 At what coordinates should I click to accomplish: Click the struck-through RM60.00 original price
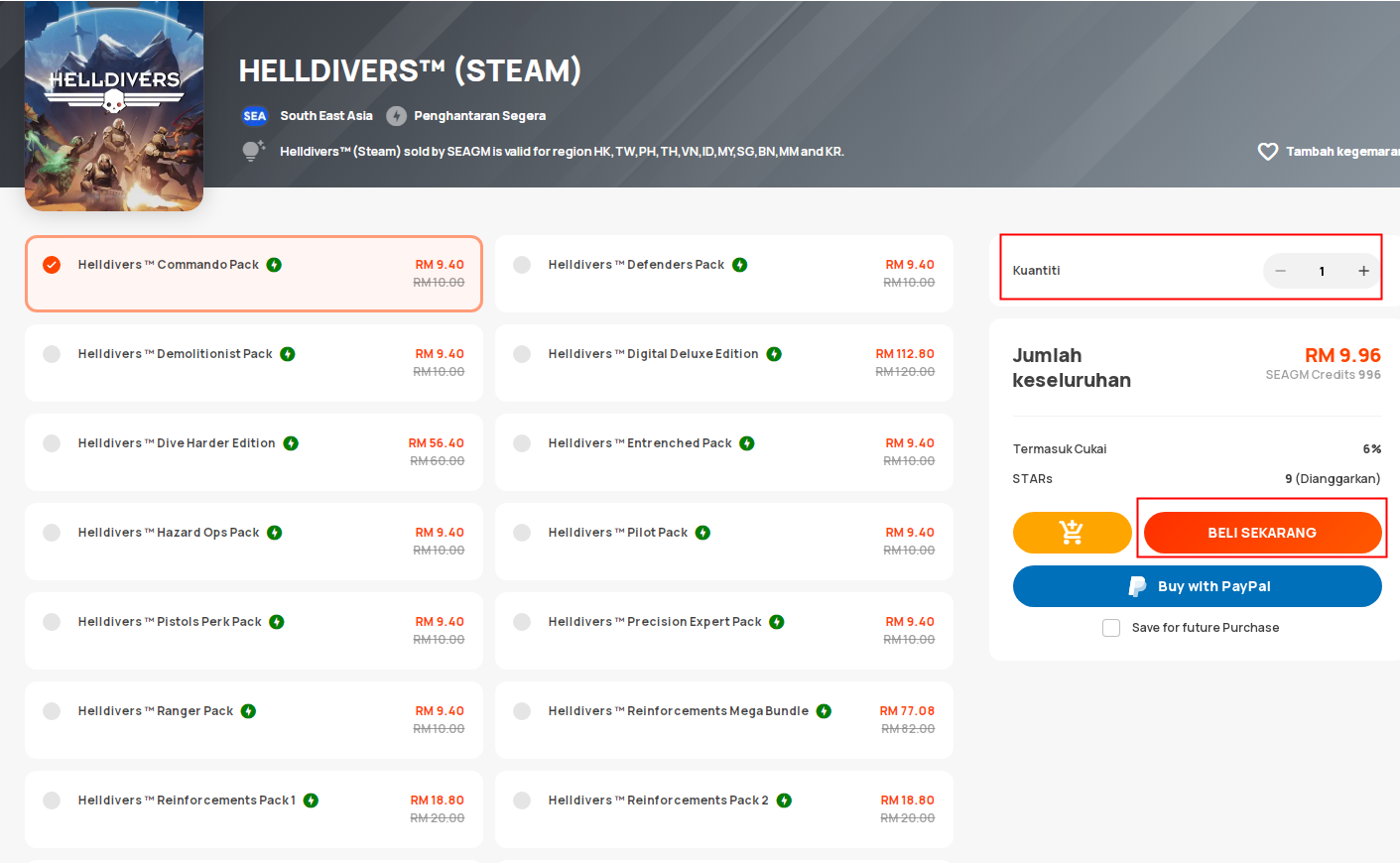coord(438,461)
